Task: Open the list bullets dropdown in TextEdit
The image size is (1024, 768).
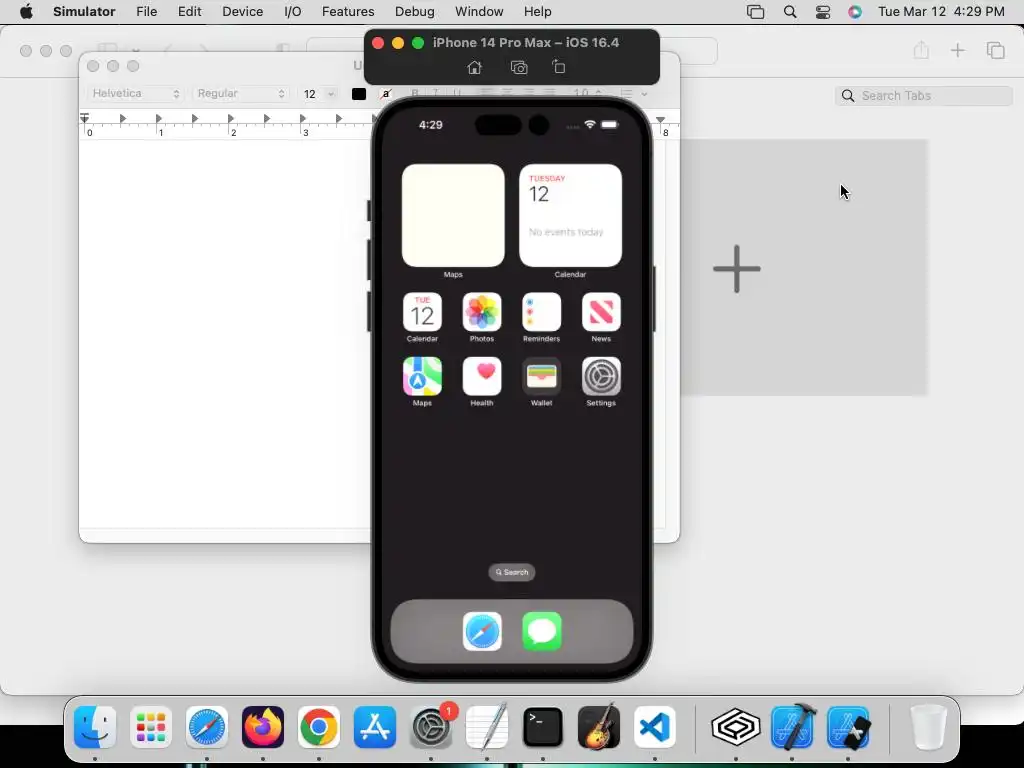Action: (x=633, y=94)
